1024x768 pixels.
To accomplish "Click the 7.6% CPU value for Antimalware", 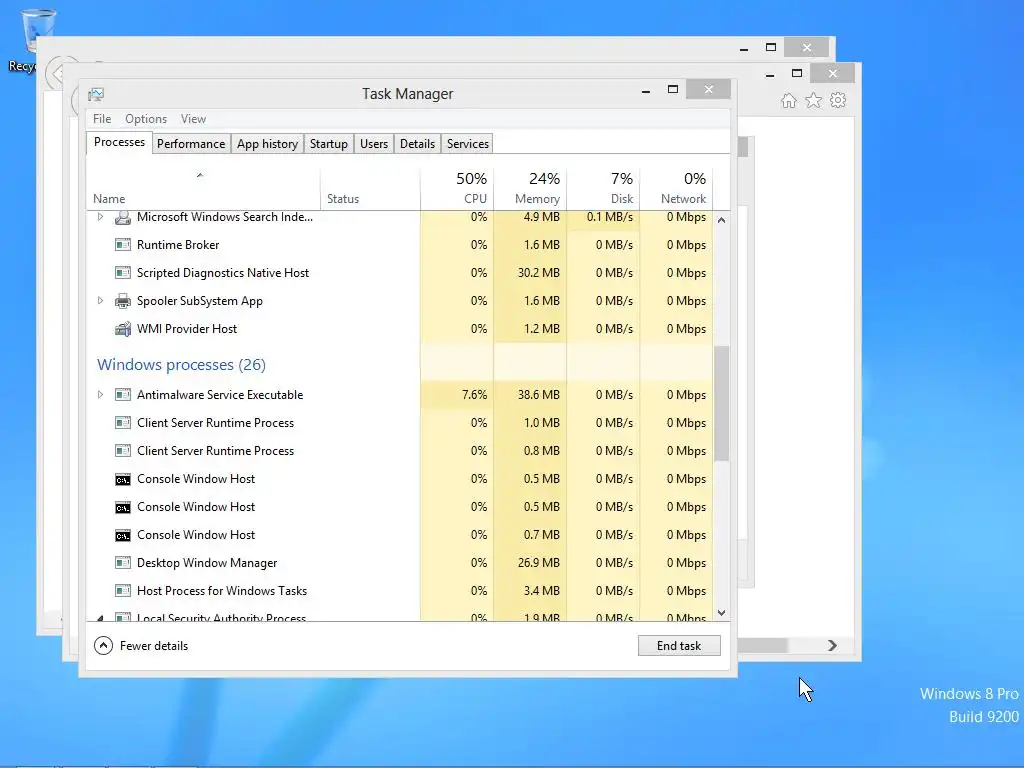I will click(x=474, y=395).
